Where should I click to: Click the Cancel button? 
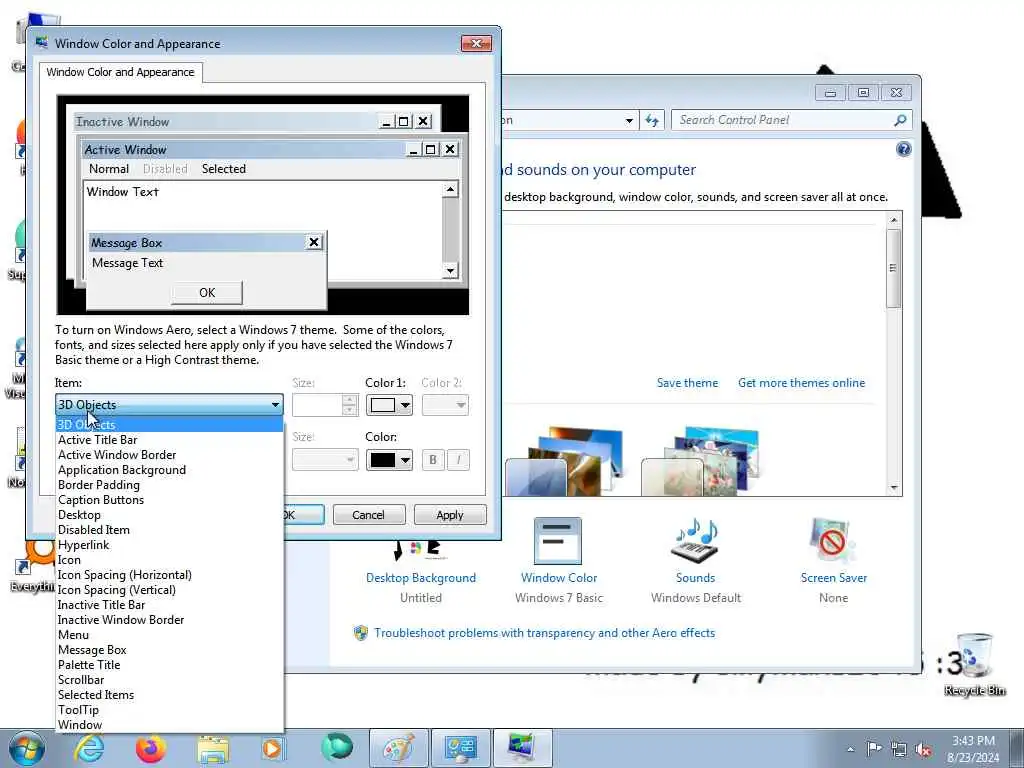point(369,515)
